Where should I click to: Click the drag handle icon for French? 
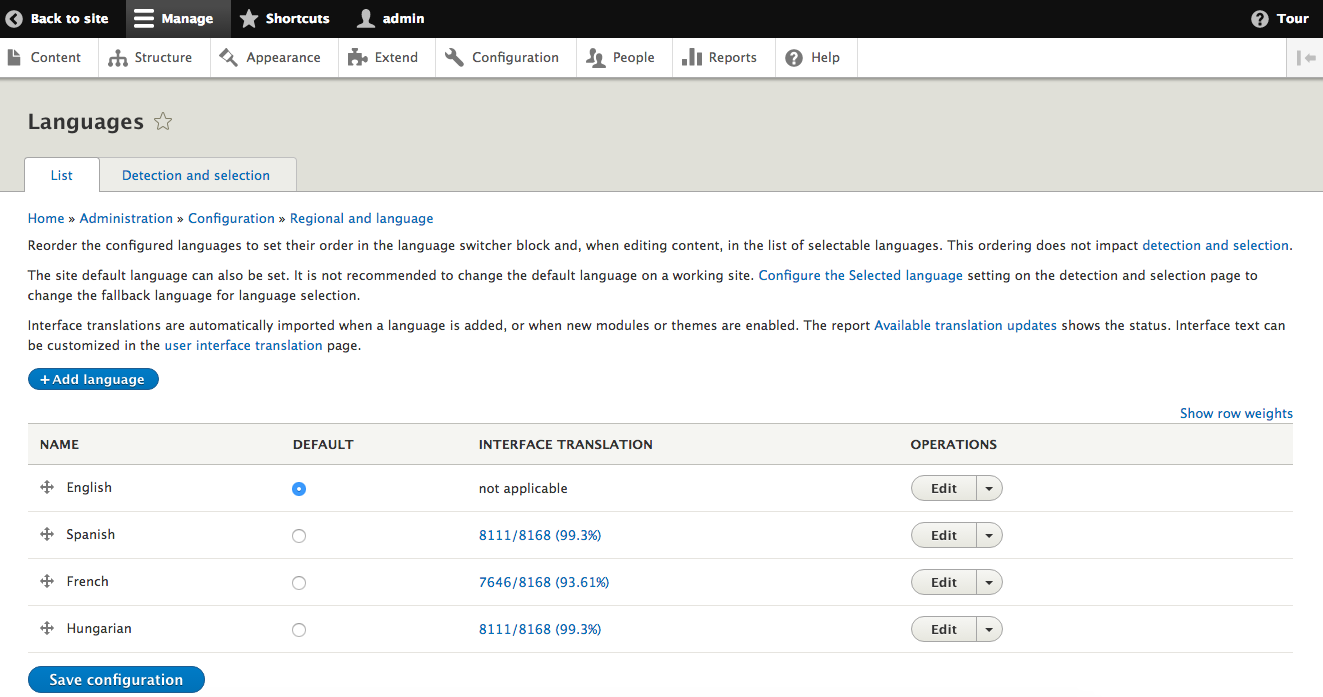click(x=46, y=581)
